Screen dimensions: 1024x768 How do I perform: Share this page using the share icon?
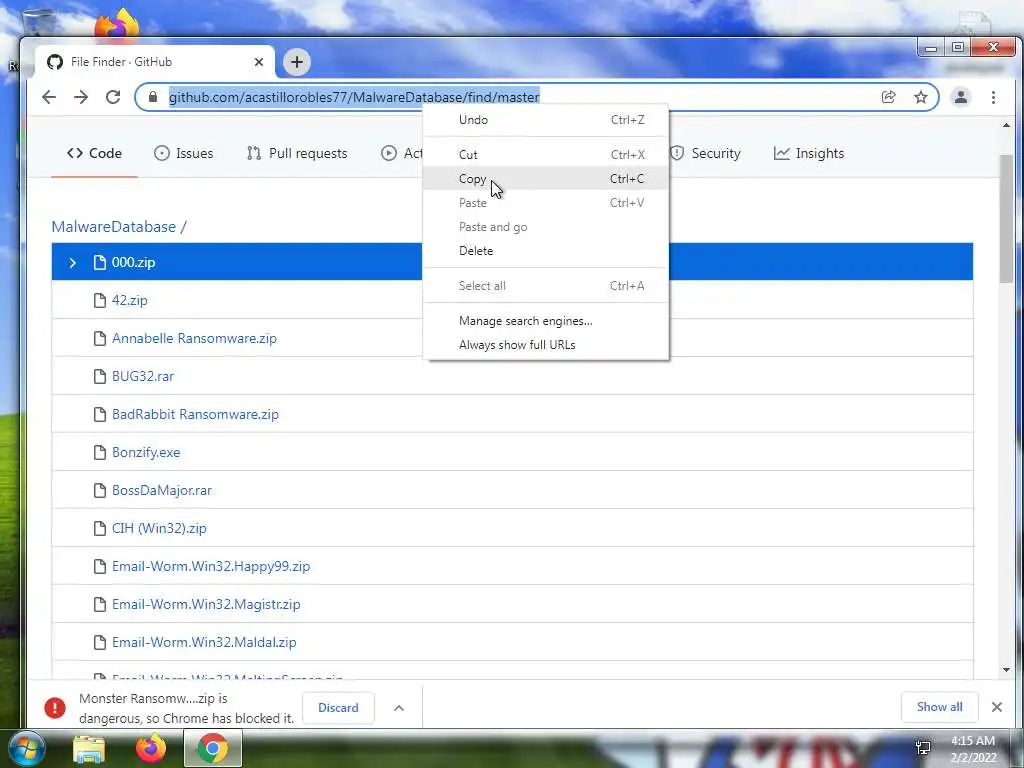click(888, 97)
